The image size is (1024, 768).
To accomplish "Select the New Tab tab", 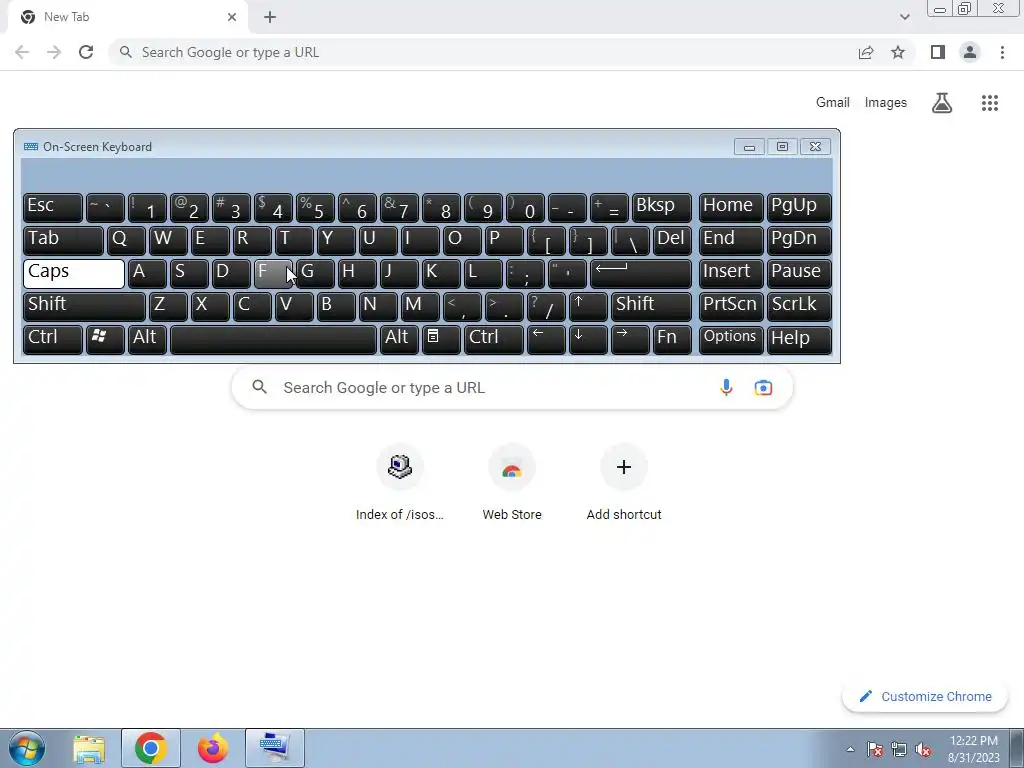I will 128,17.
